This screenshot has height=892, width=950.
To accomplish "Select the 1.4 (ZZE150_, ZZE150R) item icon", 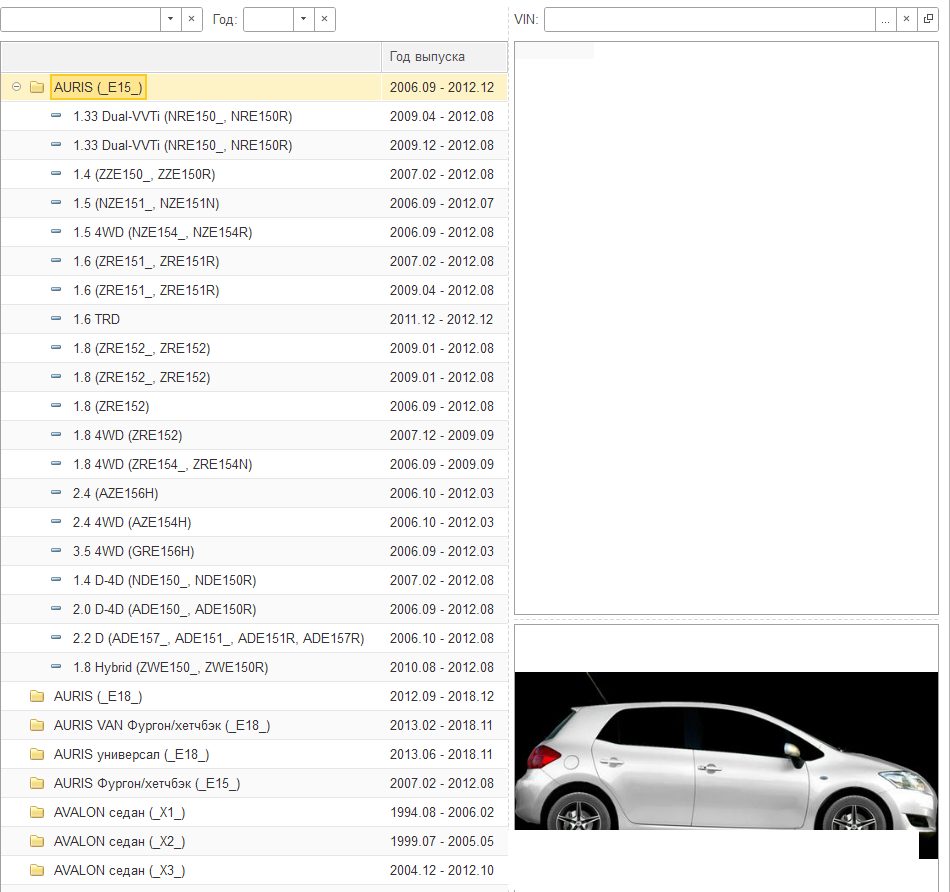I will [56, 173].
